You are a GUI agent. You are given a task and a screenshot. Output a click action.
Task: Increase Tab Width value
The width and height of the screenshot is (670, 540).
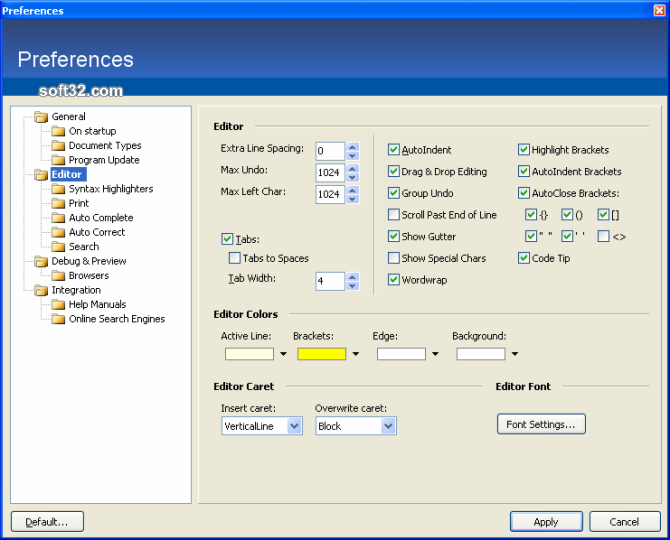point(353,277)
